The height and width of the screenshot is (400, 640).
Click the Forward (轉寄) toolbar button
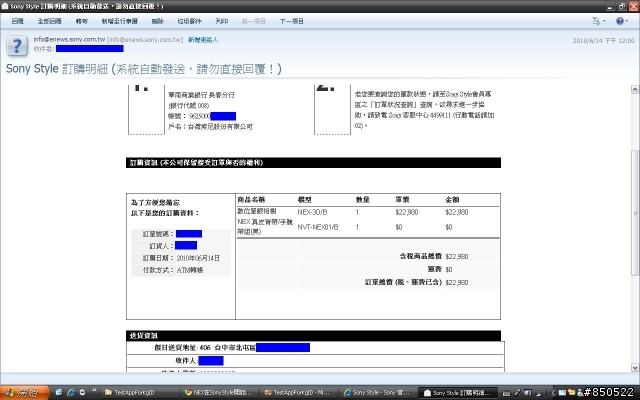[x=82, y=21]
